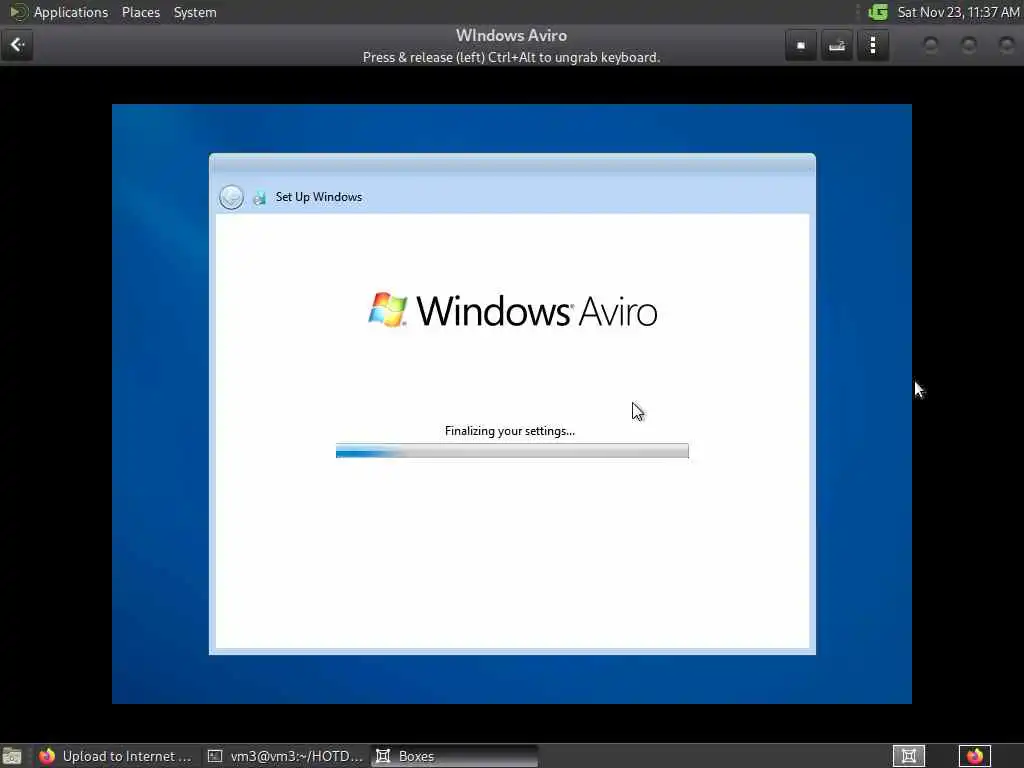
Task: Click the Boxes workspace switcher icon
Action: (x=908, y=756)
